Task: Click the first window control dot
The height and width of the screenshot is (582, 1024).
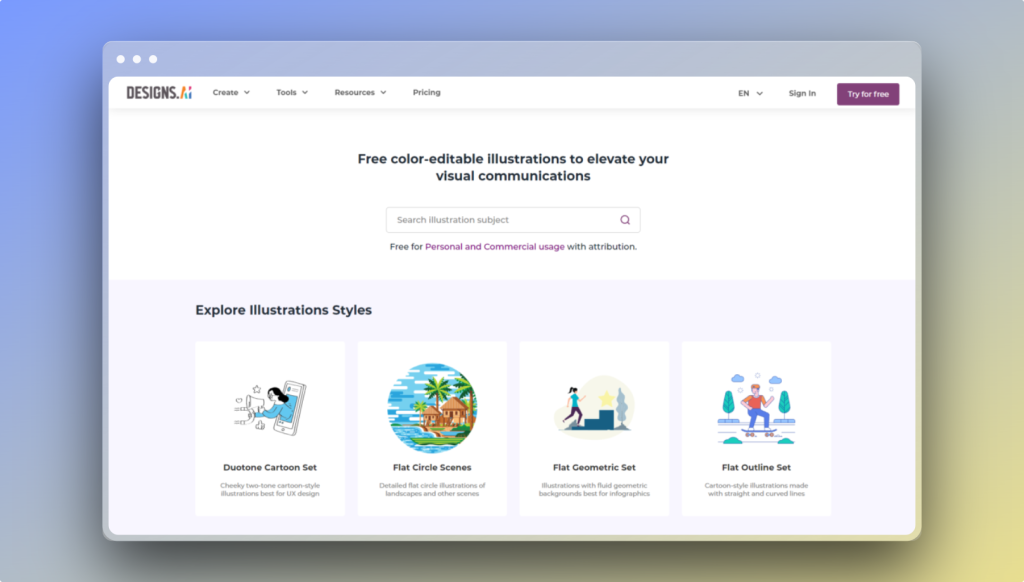Action: click(121, 59)
